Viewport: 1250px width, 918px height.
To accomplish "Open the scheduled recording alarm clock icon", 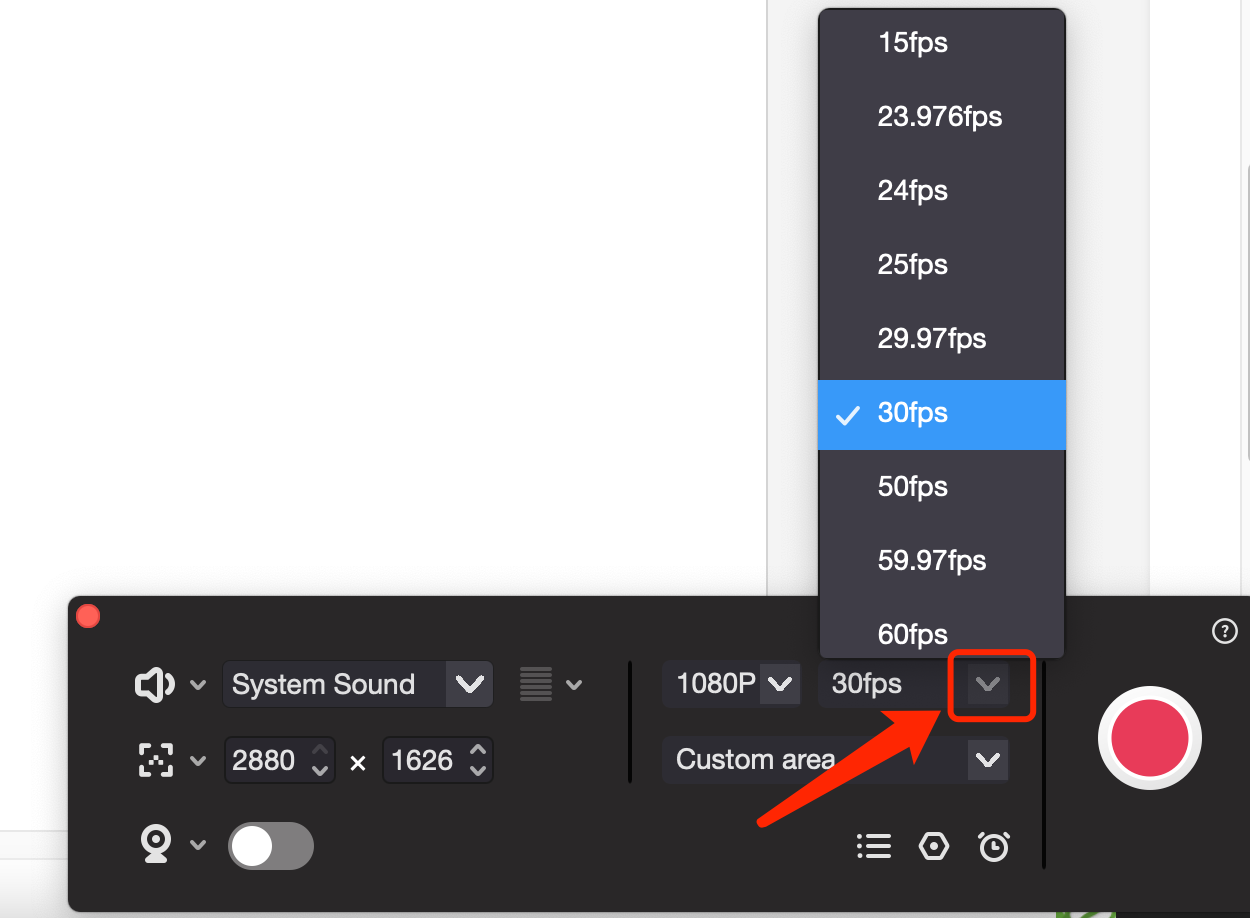I will click(x=994, y=847).
